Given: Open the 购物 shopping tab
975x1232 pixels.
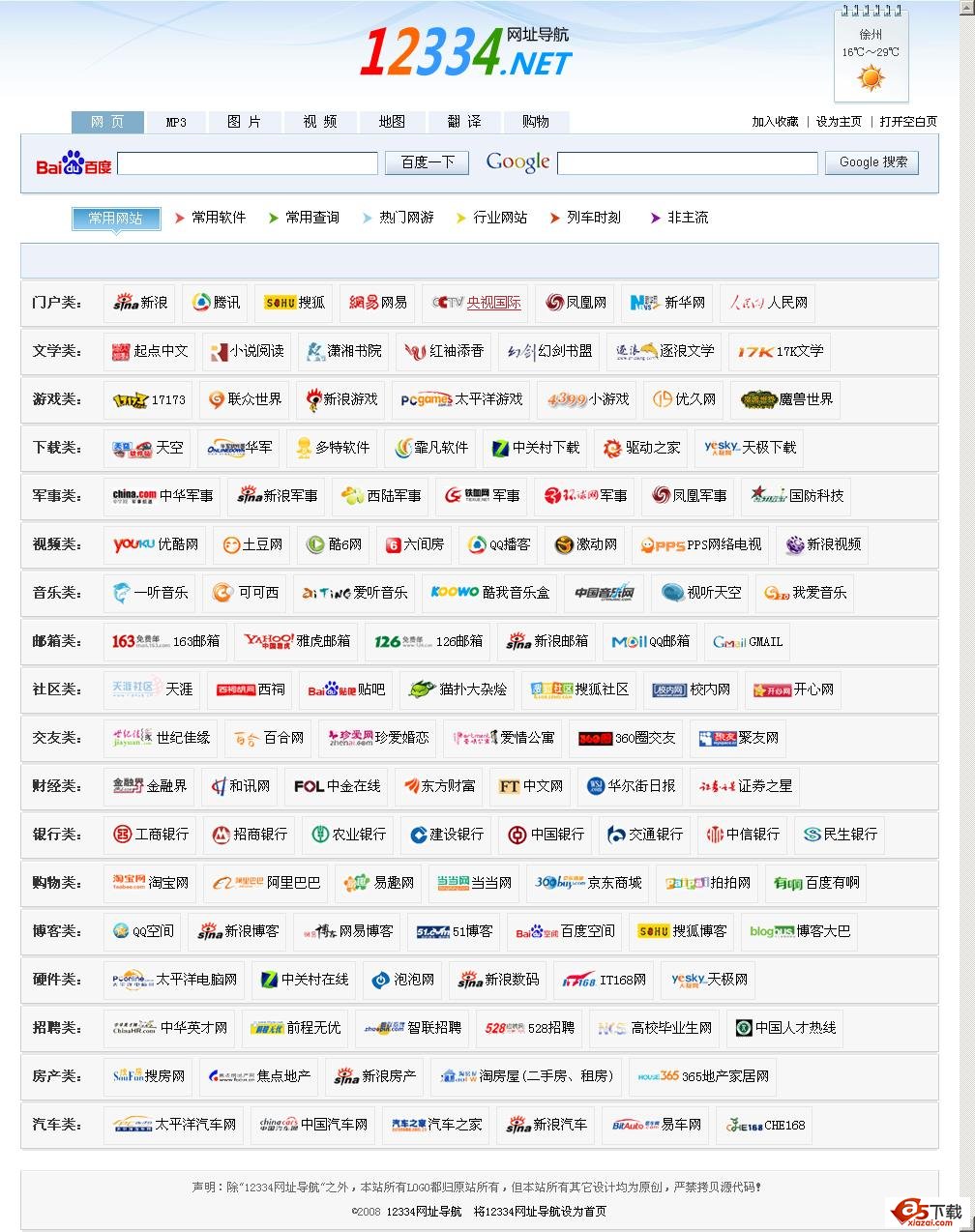Looking at the screenshot, I should [x=535, y=121].
